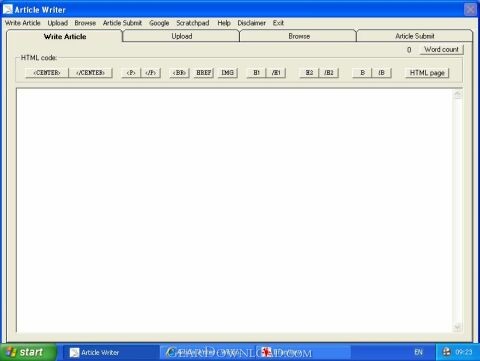The width and height of the screenshot is (480, 361).
Task: Open the Windows start button
Action: [27, 352]
